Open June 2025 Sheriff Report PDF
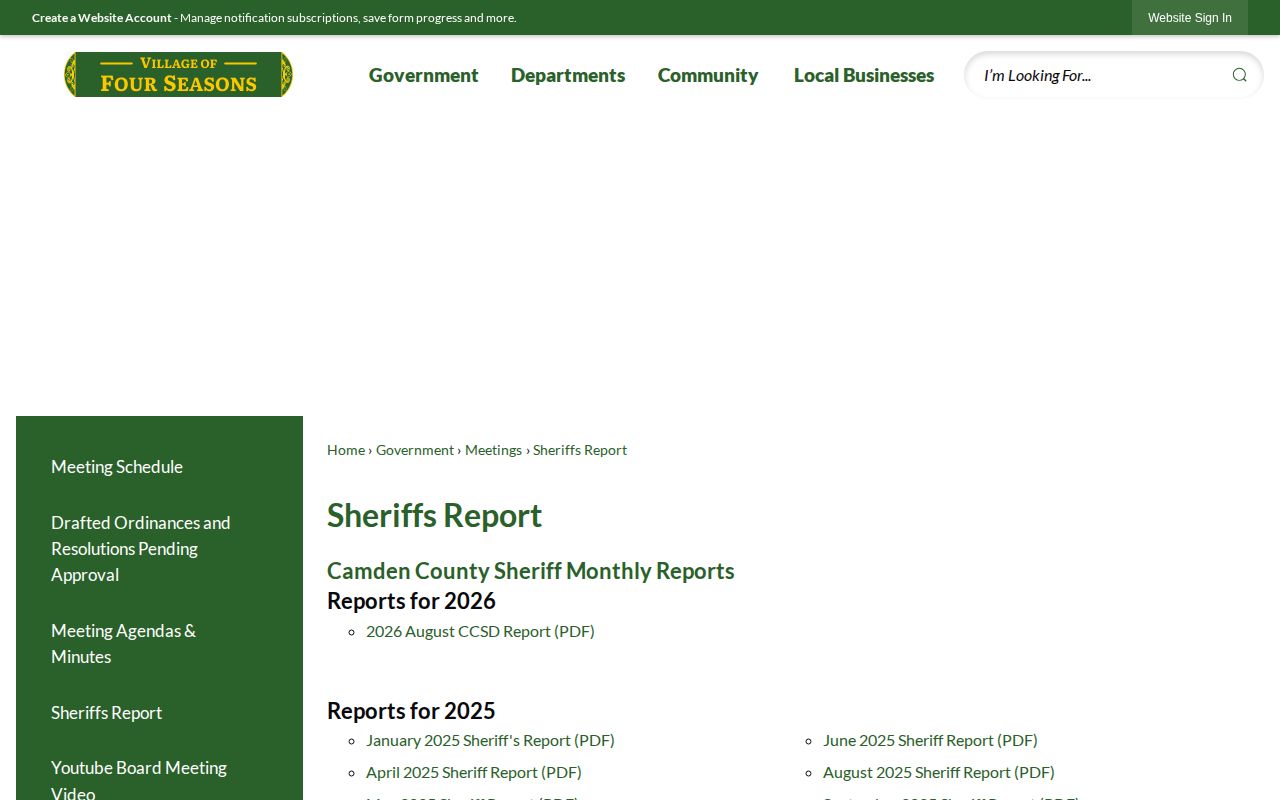This screenshot has height=800, width=1280. point(930,740)
